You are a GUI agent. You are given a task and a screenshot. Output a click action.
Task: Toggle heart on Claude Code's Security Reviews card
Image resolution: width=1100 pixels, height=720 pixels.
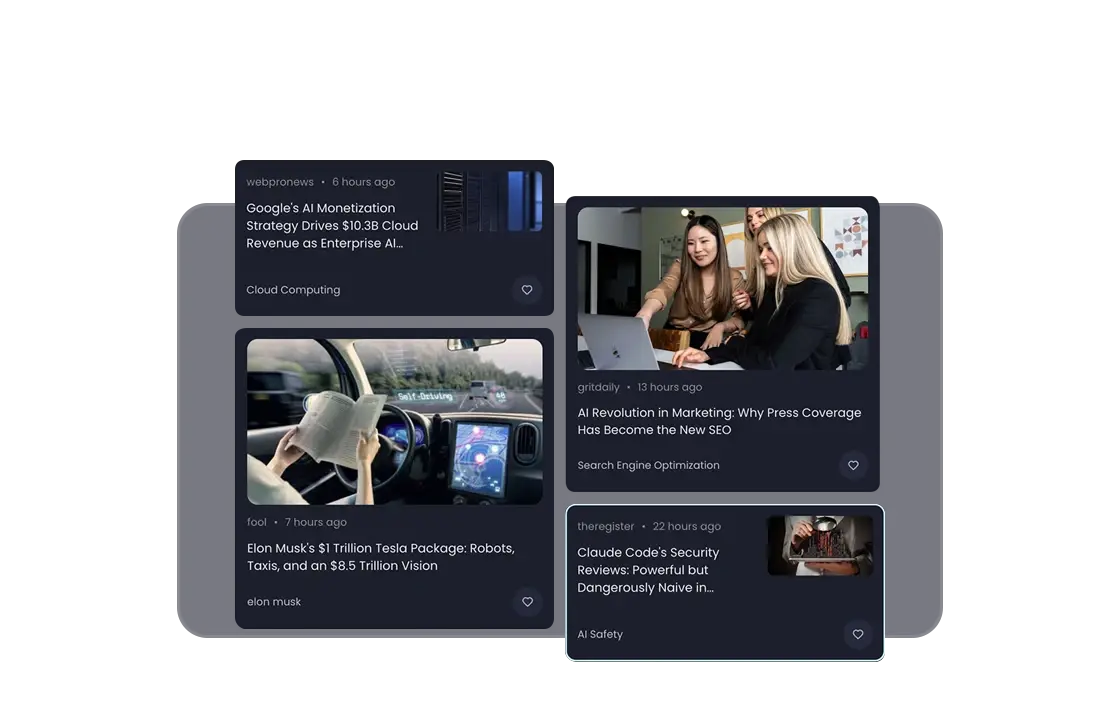click(857, 634)
